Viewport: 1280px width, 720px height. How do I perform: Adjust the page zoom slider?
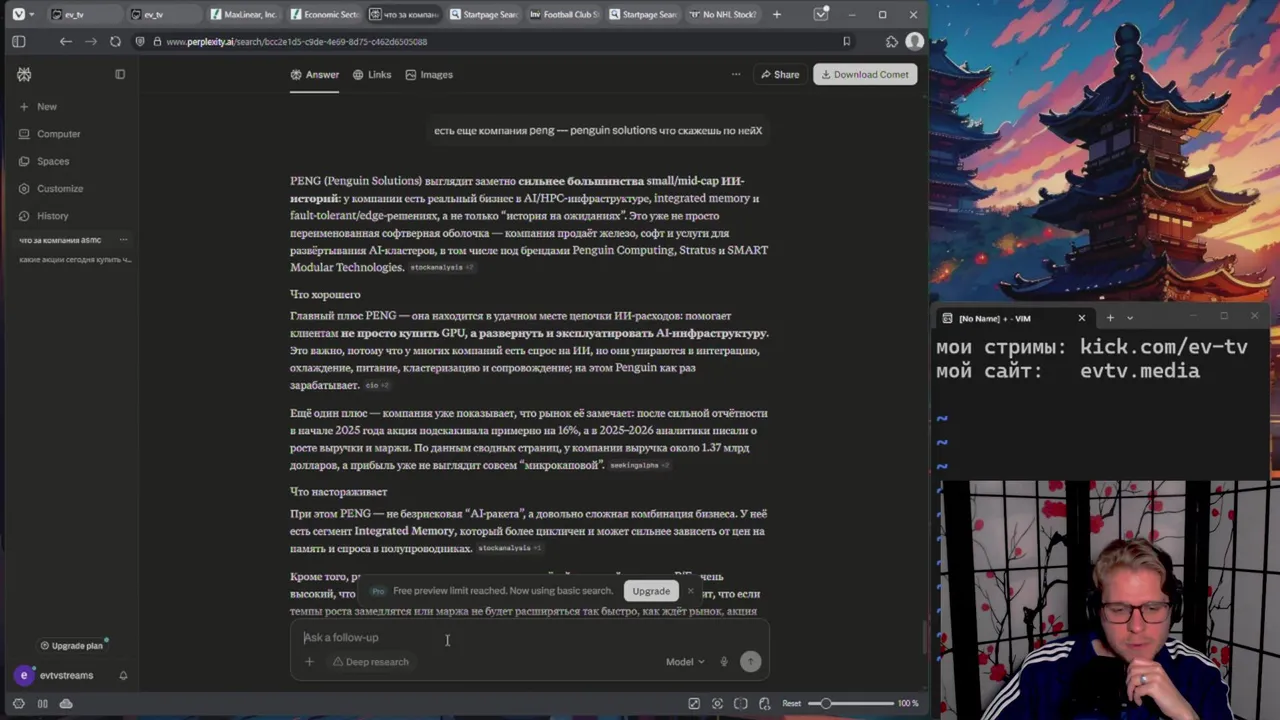pyautogui.click(x=850, y=704)
